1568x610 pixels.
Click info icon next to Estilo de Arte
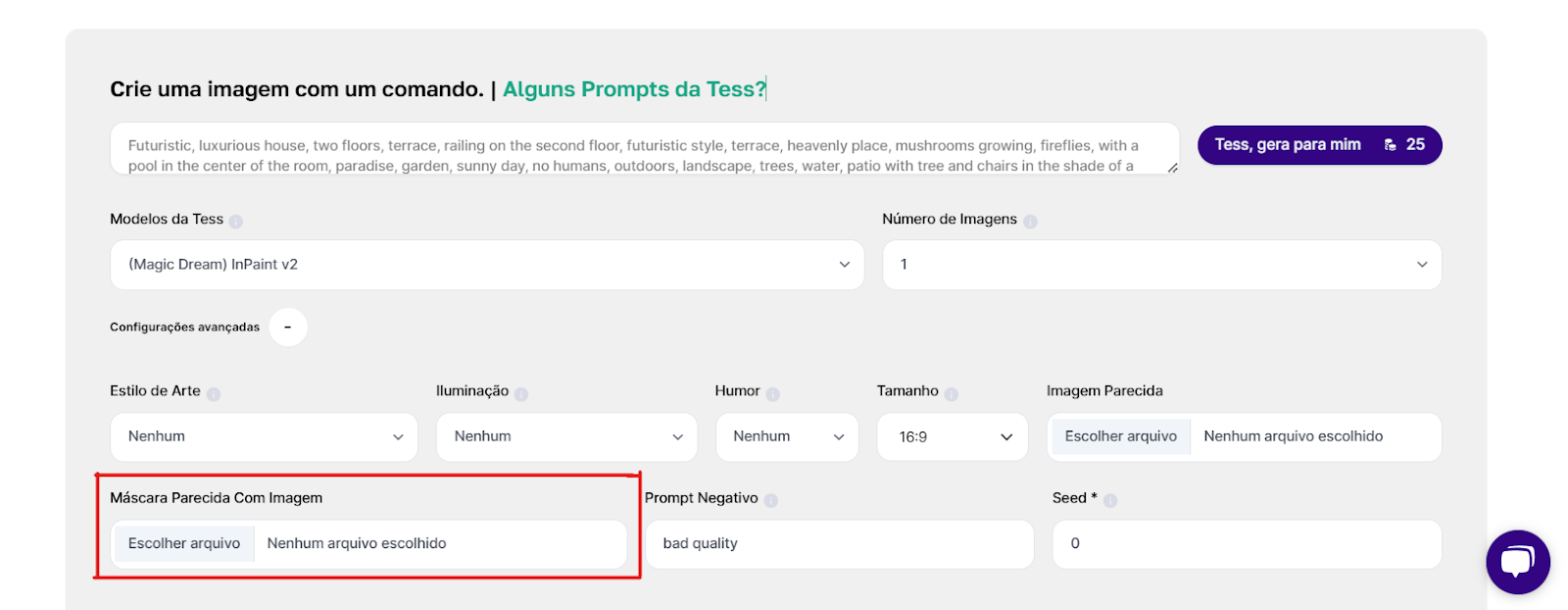click(x=214, y=394)
